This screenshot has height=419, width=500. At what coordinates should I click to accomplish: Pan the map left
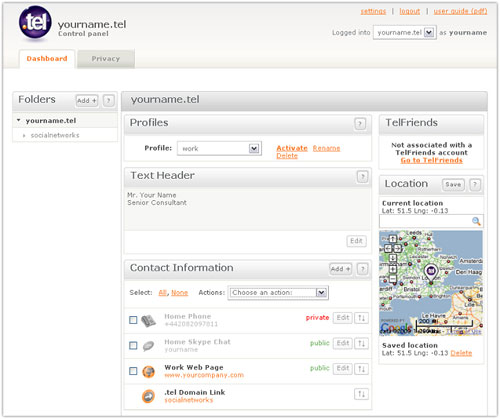[388, 248]
